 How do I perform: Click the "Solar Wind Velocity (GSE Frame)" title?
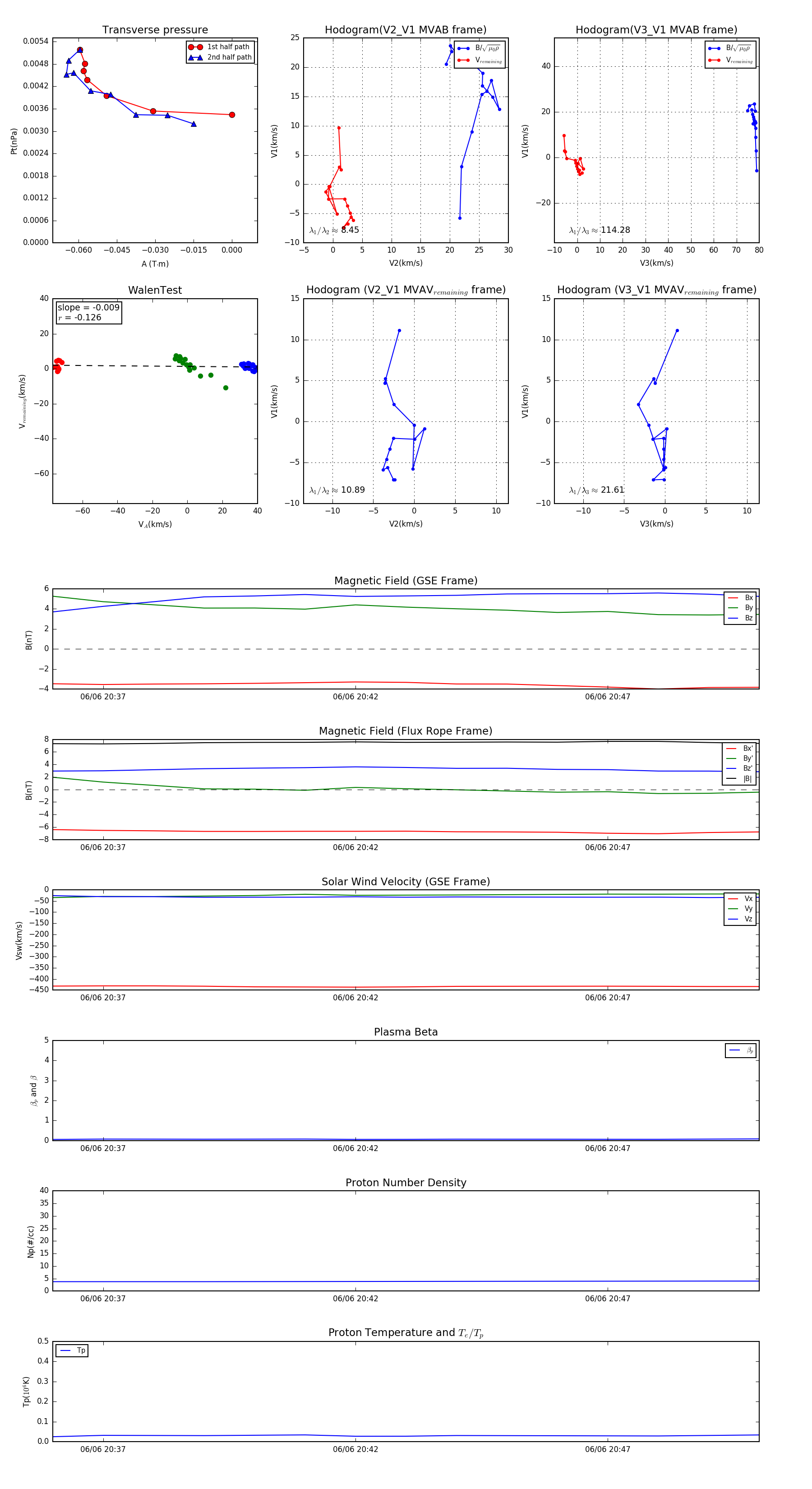click(405, 882)
